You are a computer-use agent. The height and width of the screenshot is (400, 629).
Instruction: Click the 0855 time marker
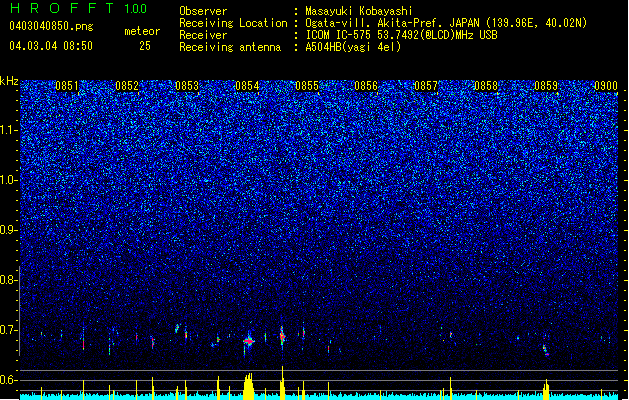[x=307, y=86]
